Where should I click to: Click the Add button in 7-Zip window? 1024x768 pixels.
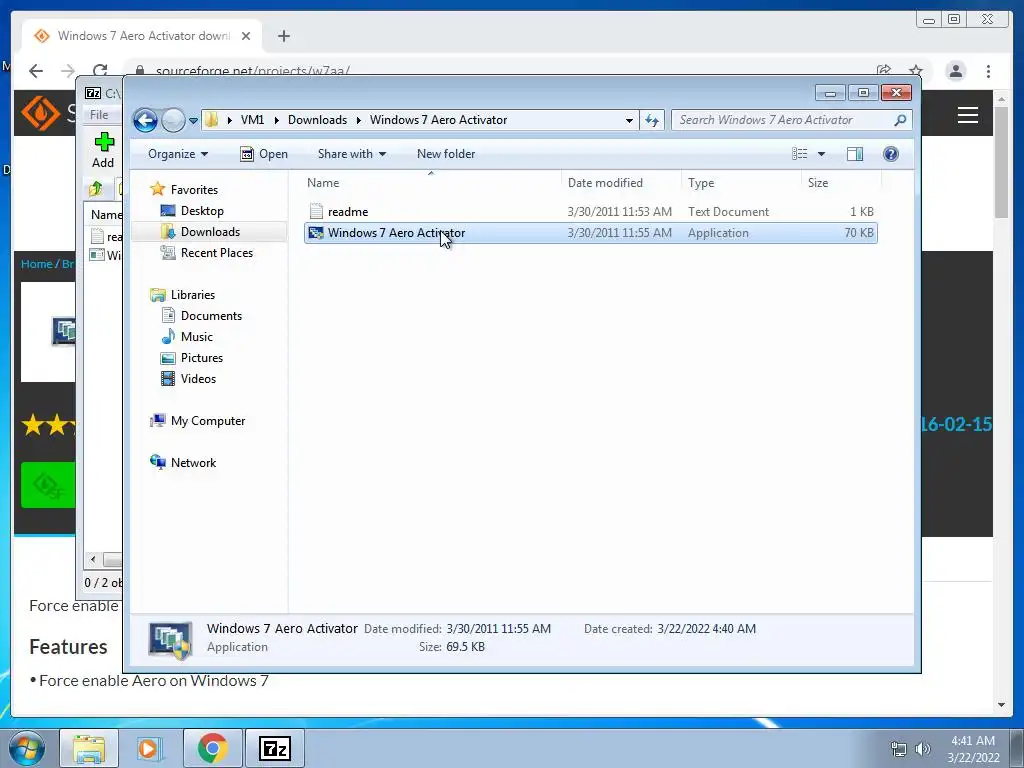point(103,150)
